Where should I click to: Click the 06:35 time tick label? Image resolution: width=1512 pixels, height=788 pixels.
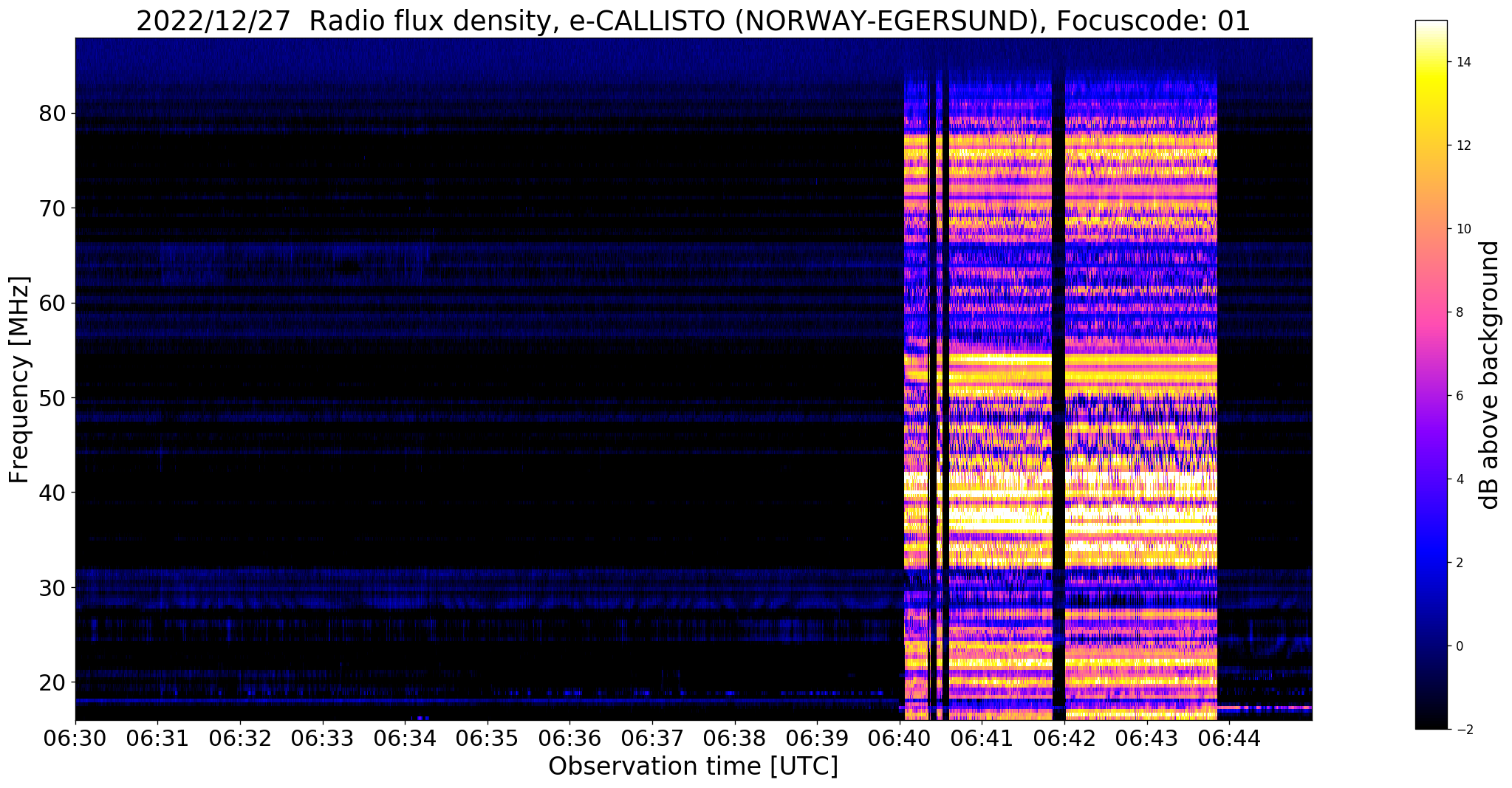(x=488, y=738)
